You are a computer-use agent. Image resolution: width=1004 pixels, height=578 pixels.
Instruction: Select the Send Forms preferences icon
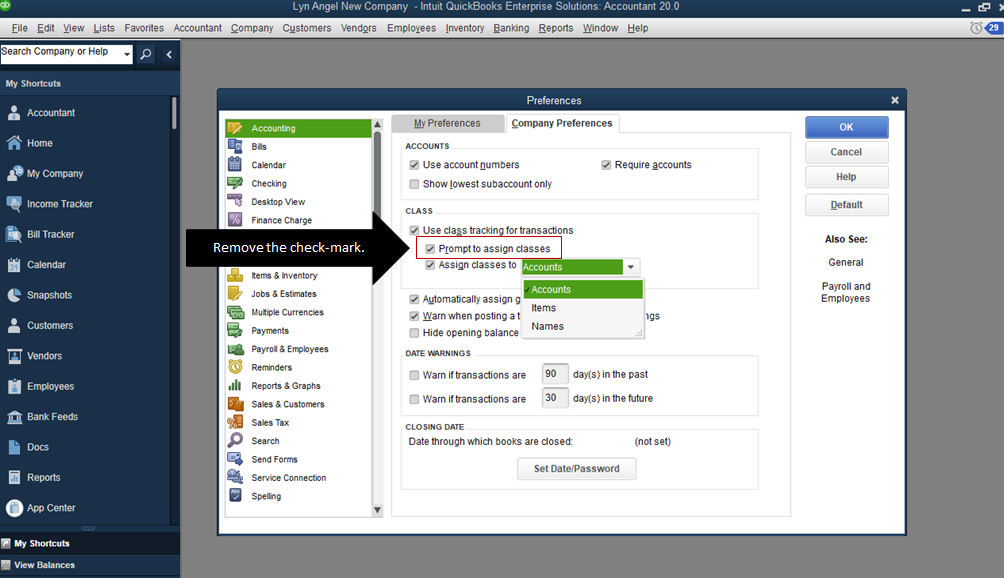tap(236, 459)
